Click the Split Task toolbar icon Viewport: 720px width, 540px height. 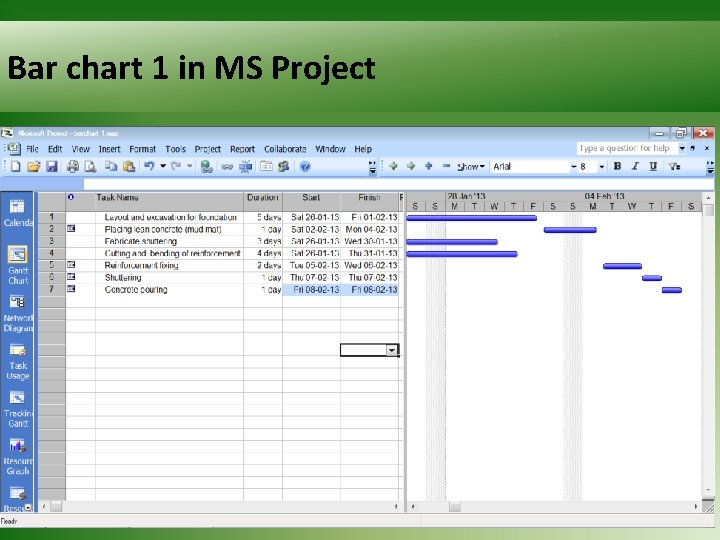coord(246,166)
